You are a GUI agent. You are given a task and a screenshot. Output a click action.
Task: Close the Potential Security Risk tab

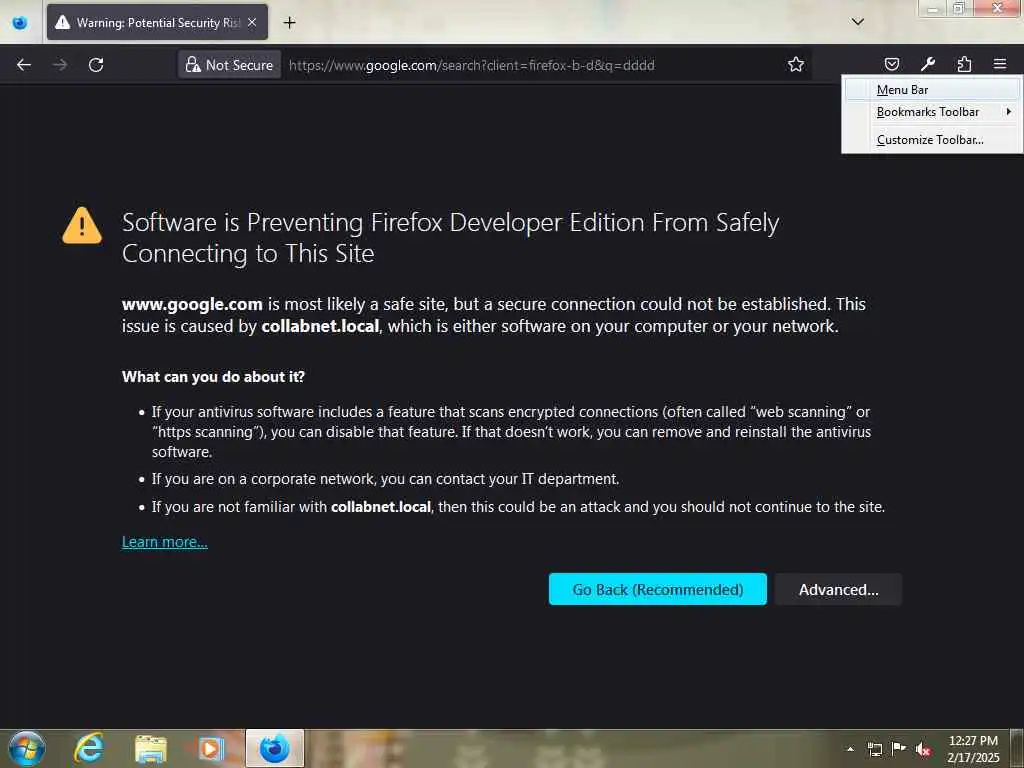point(252,23)
